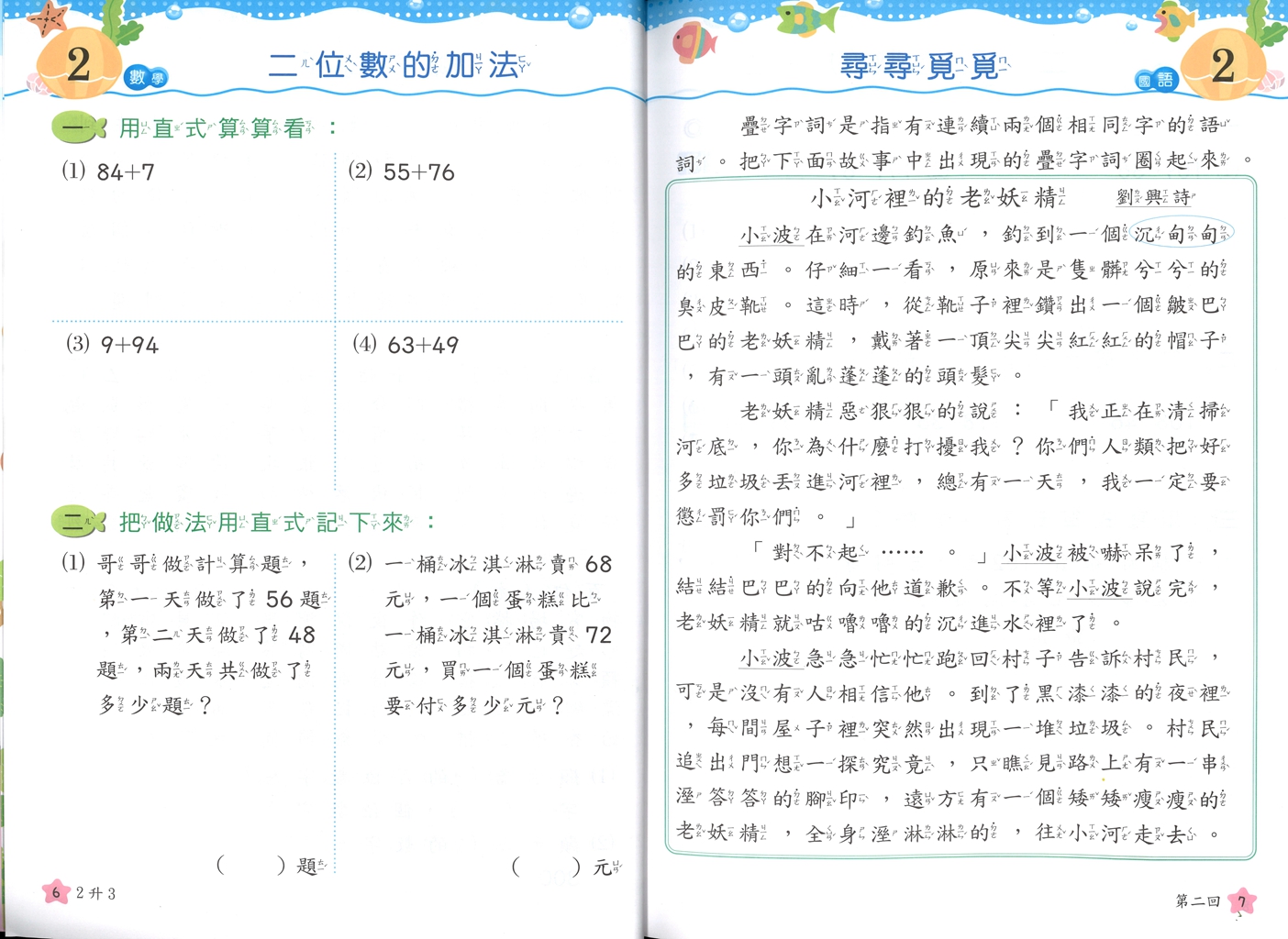
Task: Click the title '二位數的加法'
Action: pos(399,65)
